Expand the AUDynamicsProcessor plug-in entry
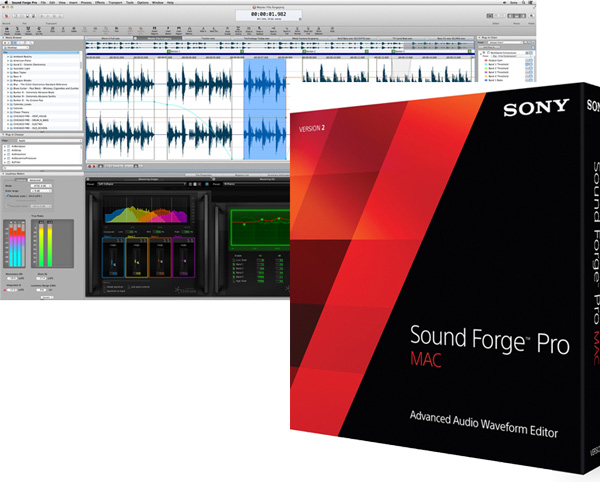 5,158
